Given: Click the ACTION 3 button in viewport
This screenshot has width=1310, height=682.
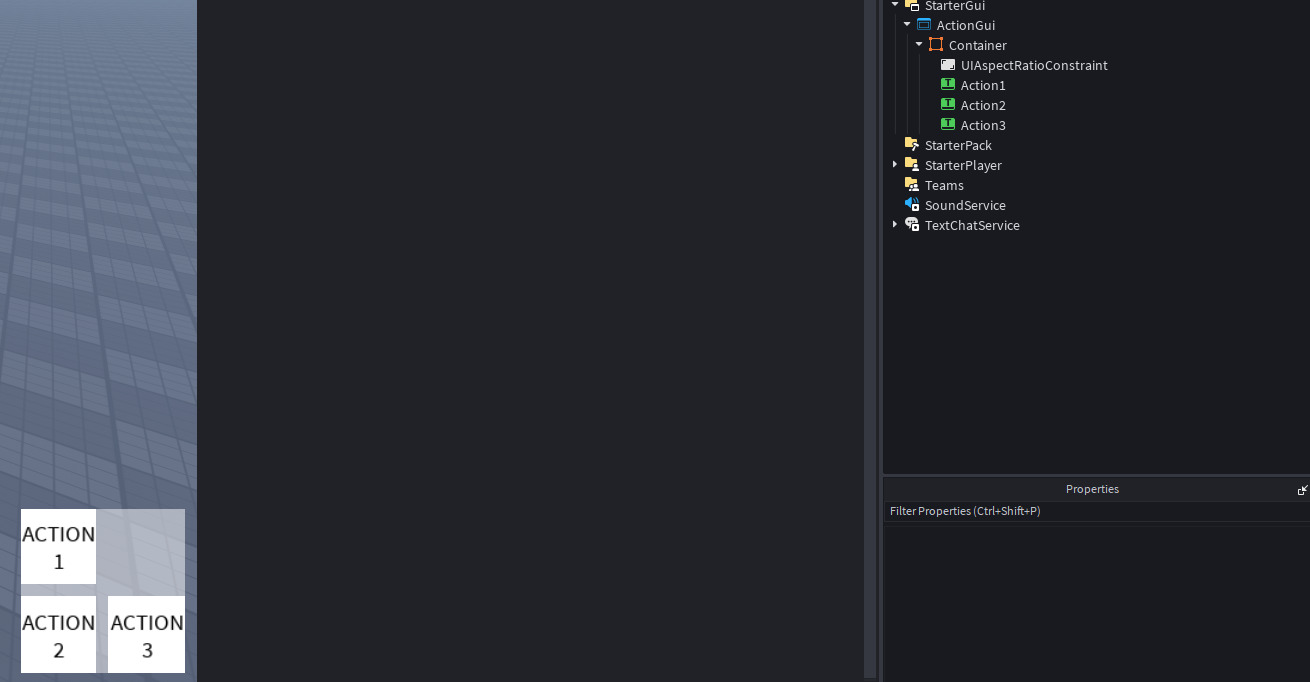Looking at the screenshot, I should point(146,634).
